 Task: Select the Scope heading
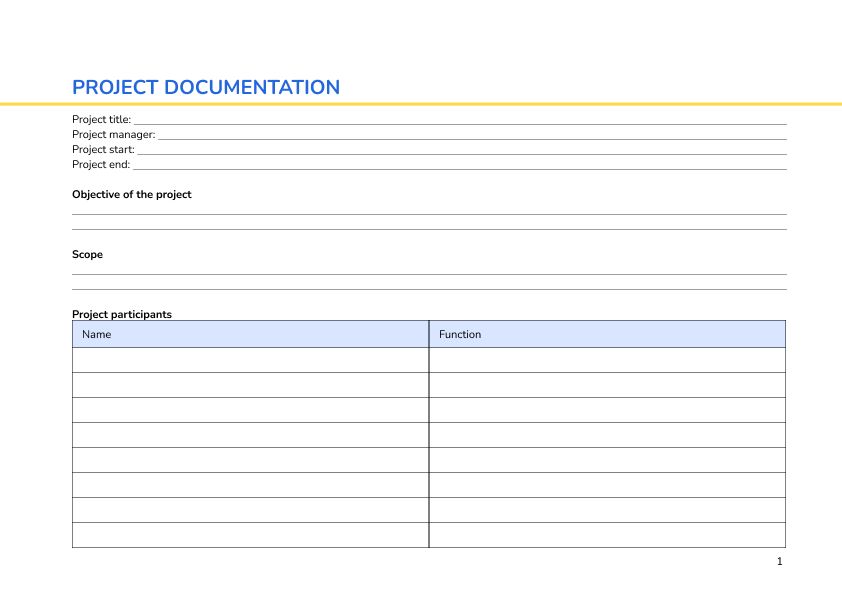click(87, 254)
